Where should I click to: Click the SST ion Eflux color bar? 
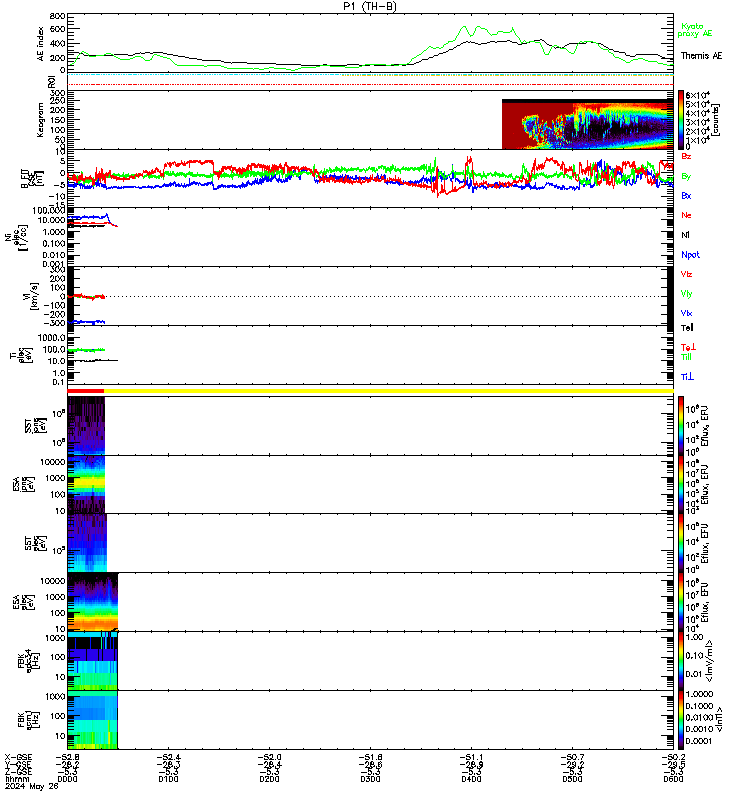pyautogui.click(x=681, y=426)
